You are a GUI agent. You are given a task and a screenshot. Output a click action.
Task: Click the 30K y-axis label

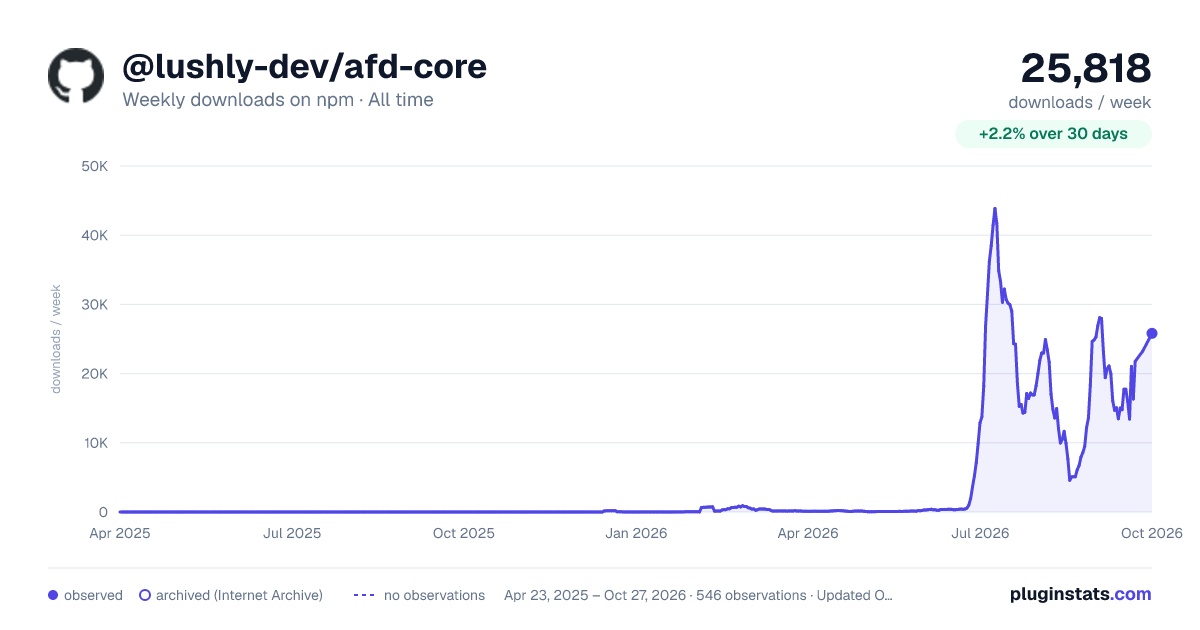pyautogui.click(x=94, y=304)
